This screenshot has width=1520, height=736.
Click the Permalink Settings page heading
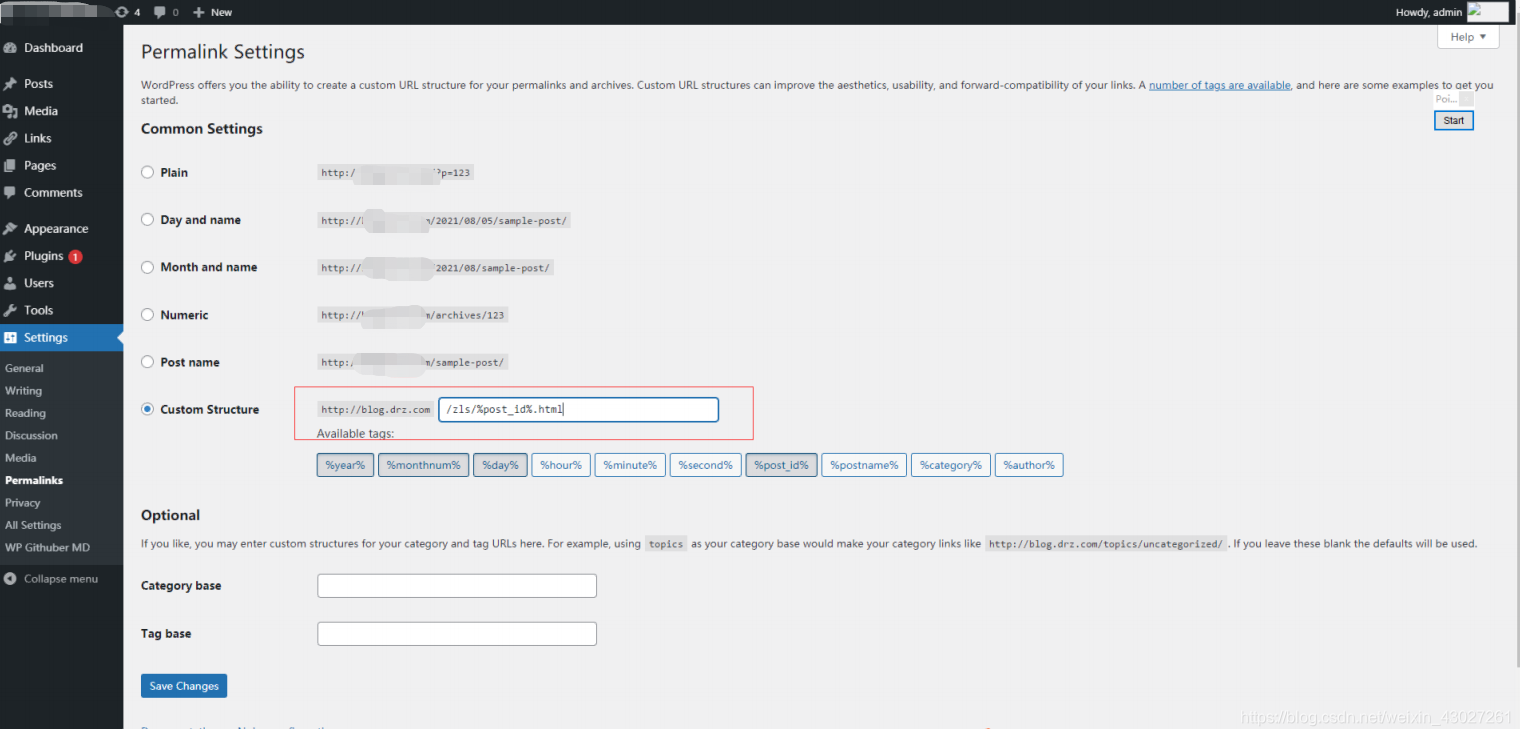[x=223, y=52]
